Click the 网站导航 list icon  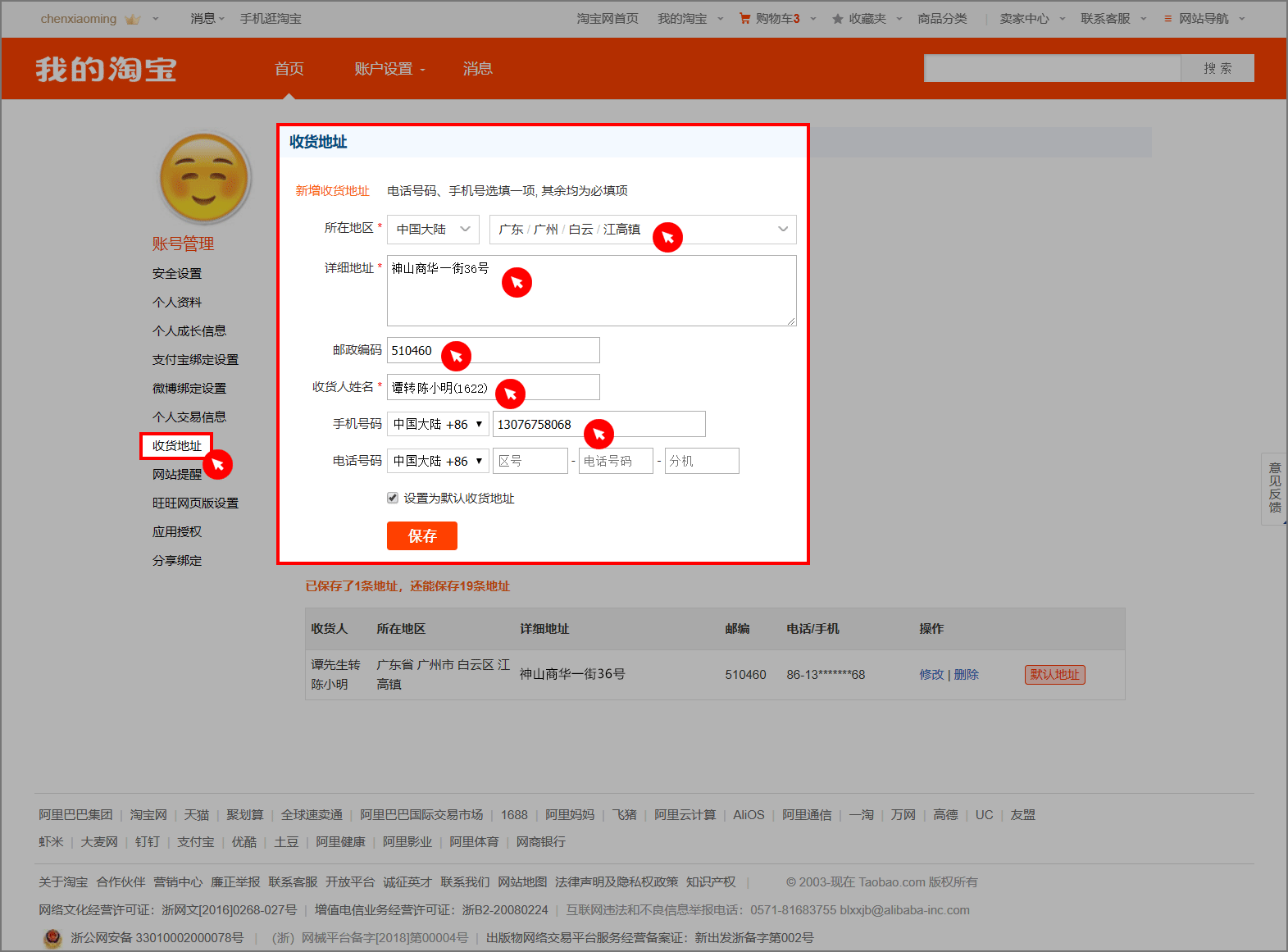click(x=1167, y=19)
